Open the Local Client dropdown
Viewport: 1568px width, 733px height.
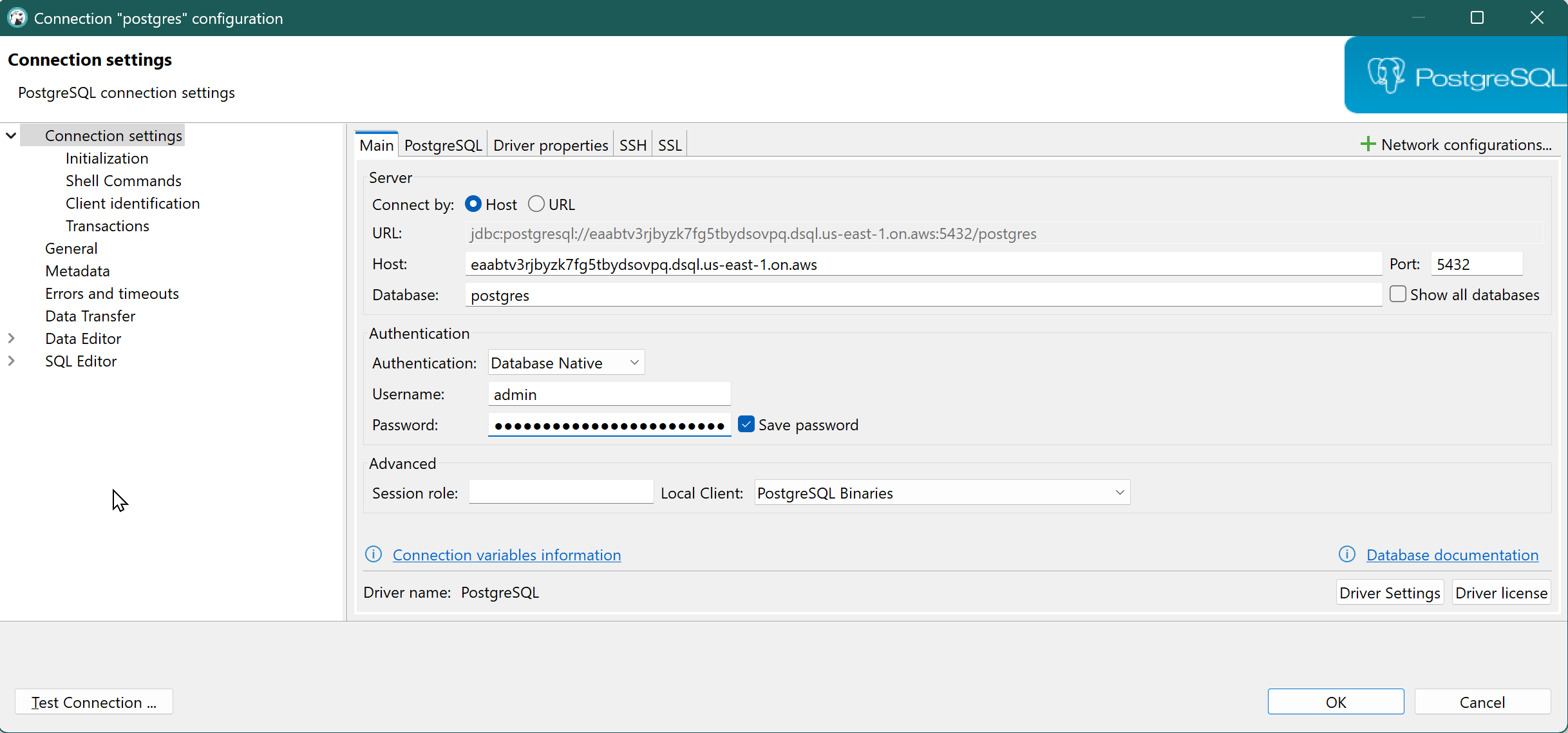tap(942, 493)
